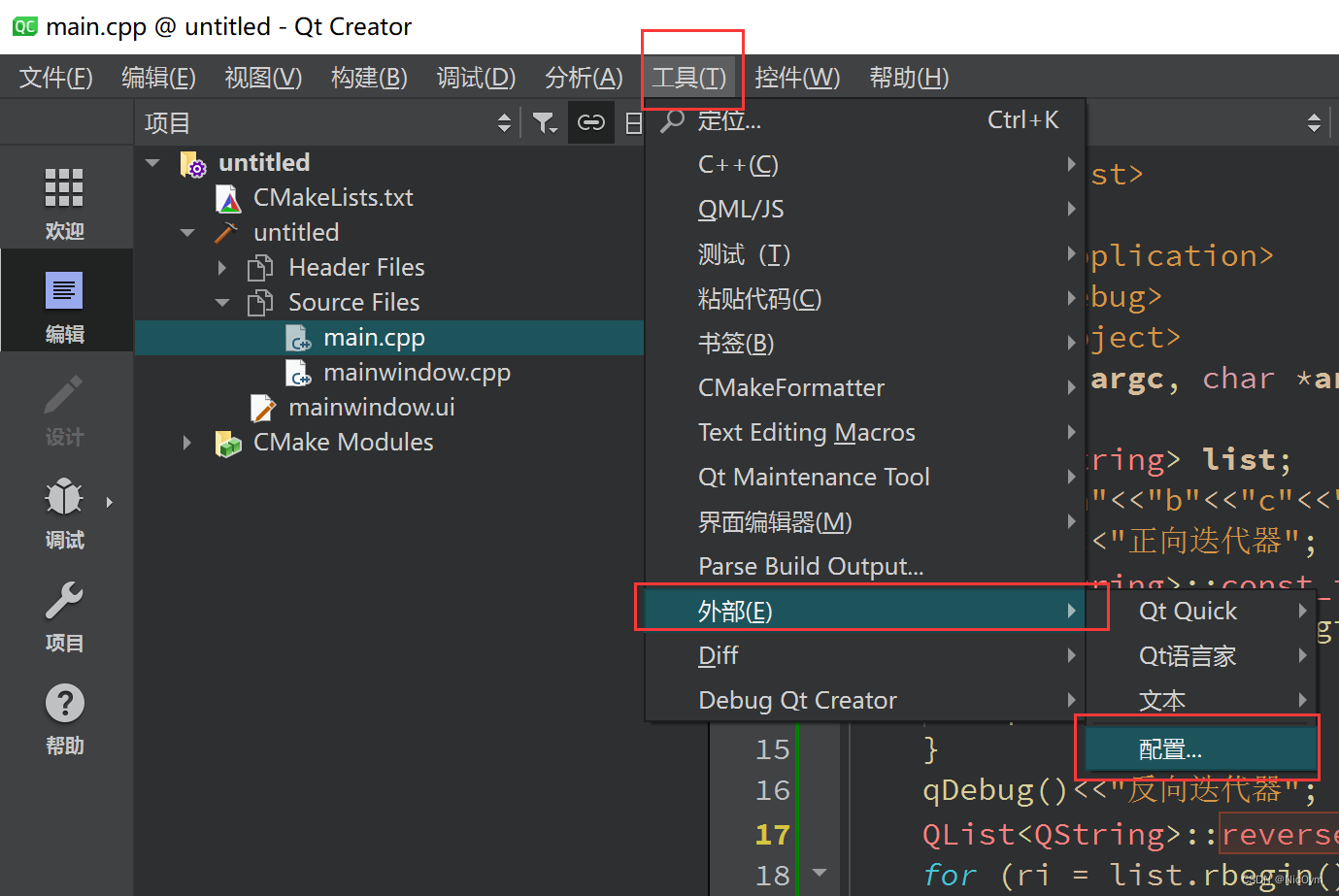Viewport: 1339px width, 896px height.
Task: Click the filter tree funnel icon
Action: [544, 122]
